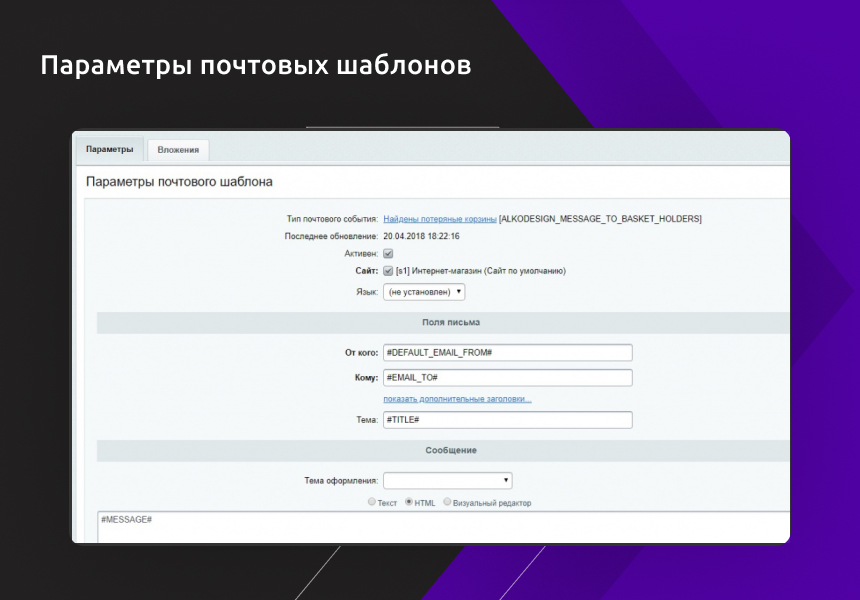860x600 pixels.
Task: Focus the Кому email field
Action: (508, 378)
